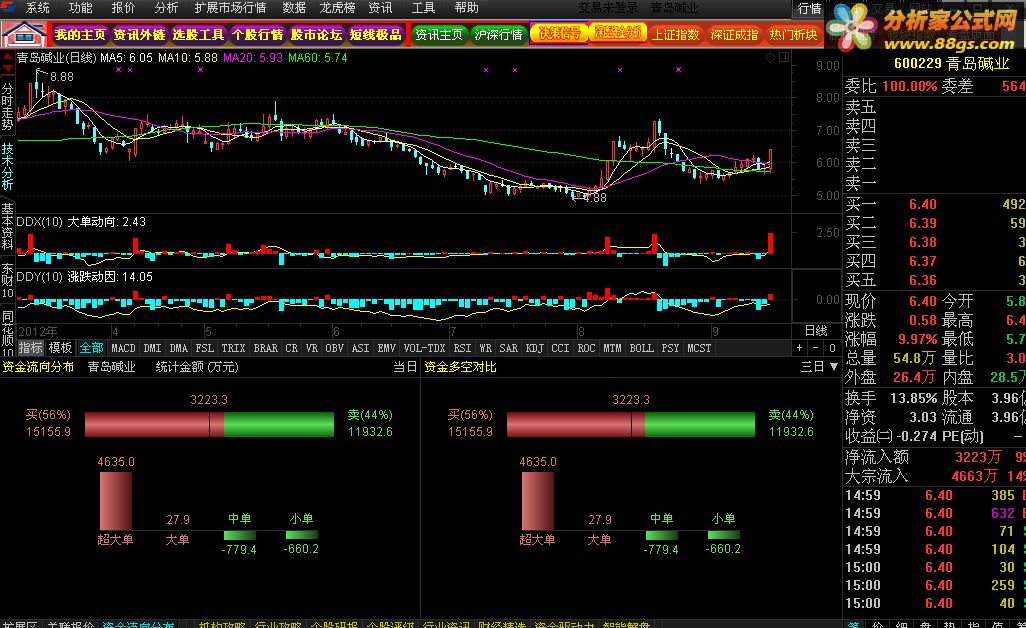
Task: Open 资讯 menu
Action: click(380, 8)
